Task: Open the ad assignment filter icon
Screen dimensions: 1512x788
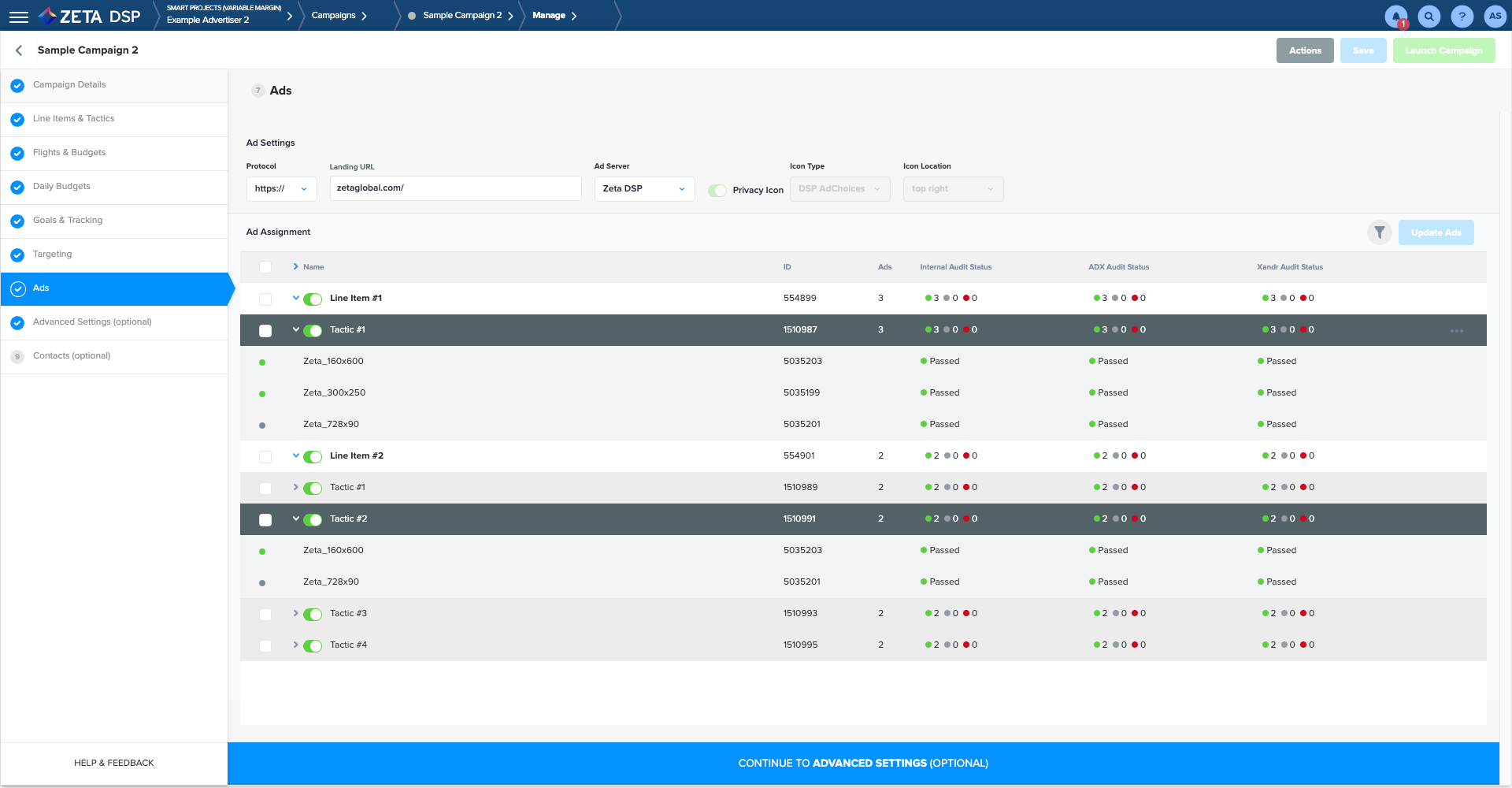Action: click(1379, 232)
